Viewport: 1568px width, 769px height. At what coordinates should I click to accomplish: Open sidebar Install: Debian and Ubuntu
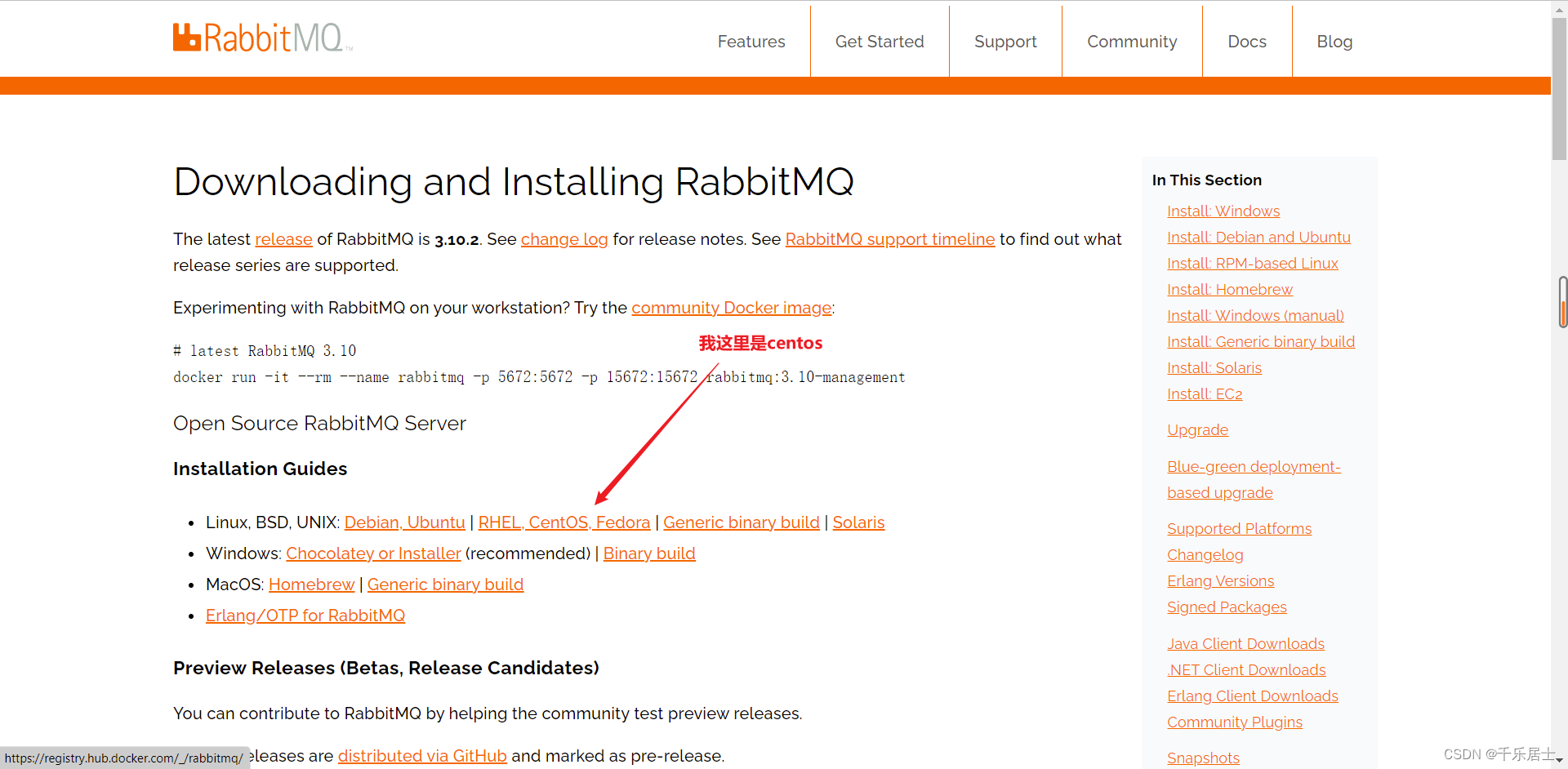1258,238
